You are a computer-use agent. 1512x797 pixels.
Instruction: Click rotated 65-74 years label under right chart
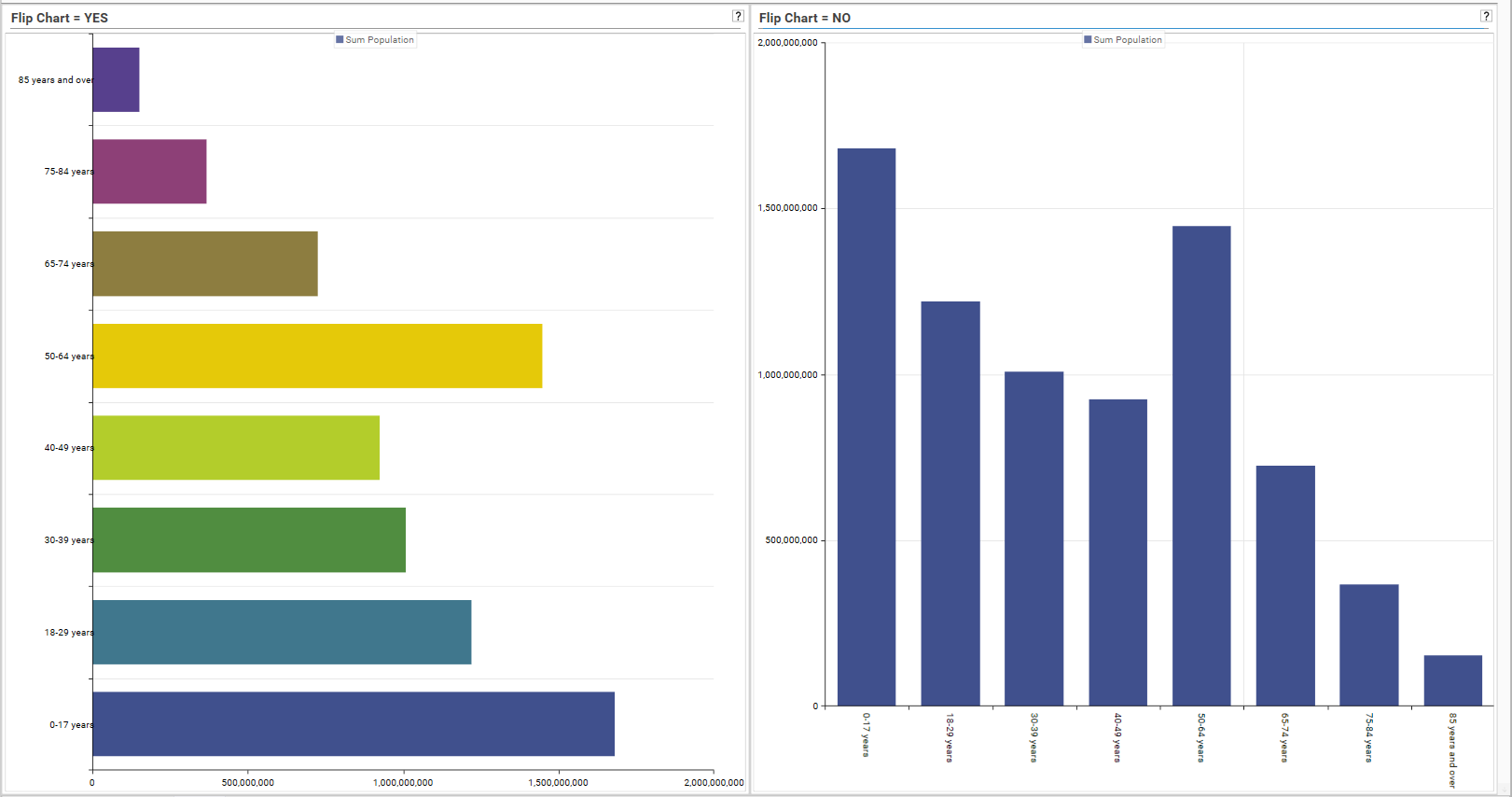pyautogui.click(x=1285, y=738)
